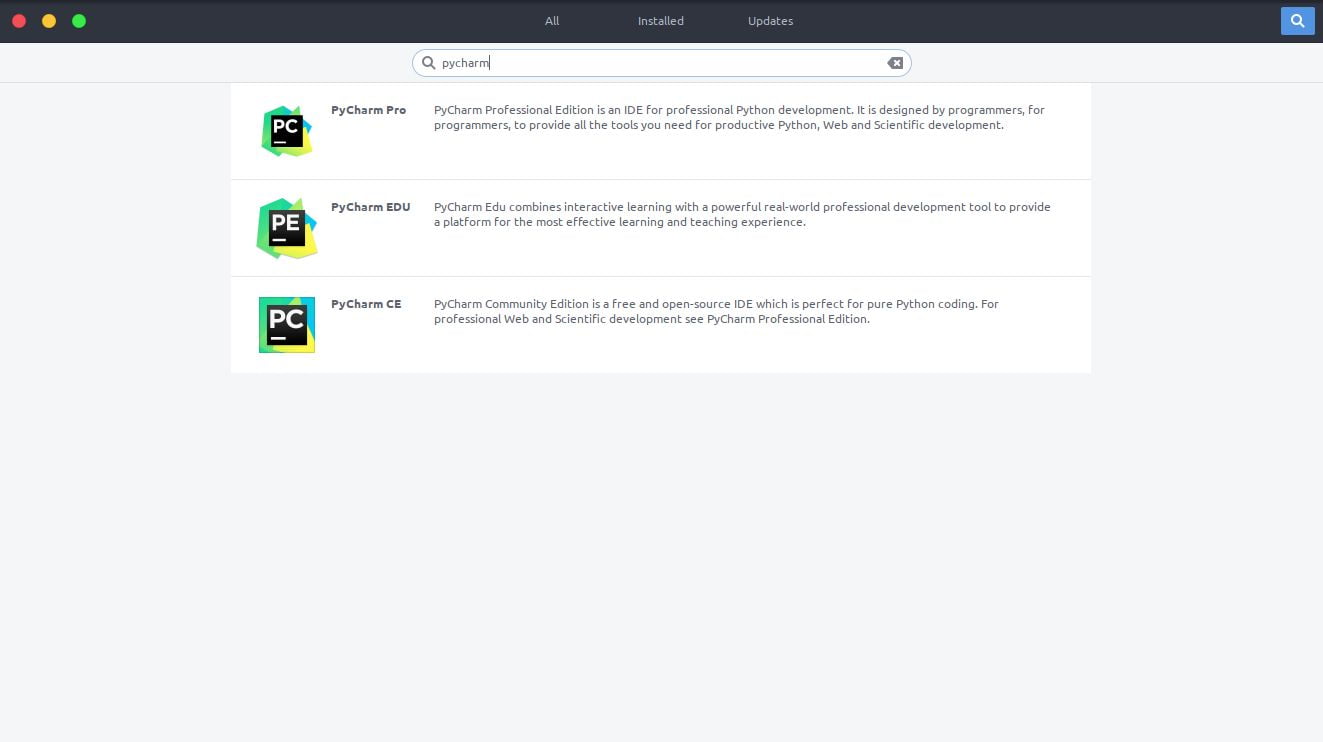Click the PyCharm EDU application icon
Image resolution: width=1323 pixels, height=742 pixels.
[287, 227]
